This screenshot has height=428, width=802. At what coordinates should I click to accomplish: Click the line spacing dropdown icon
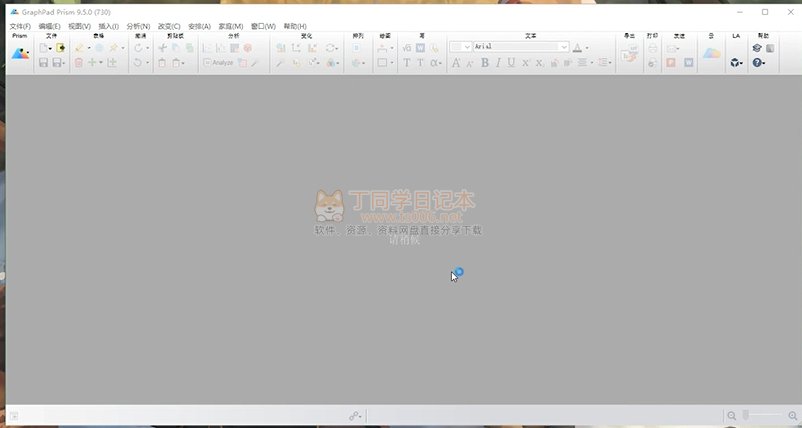(604, 62)
